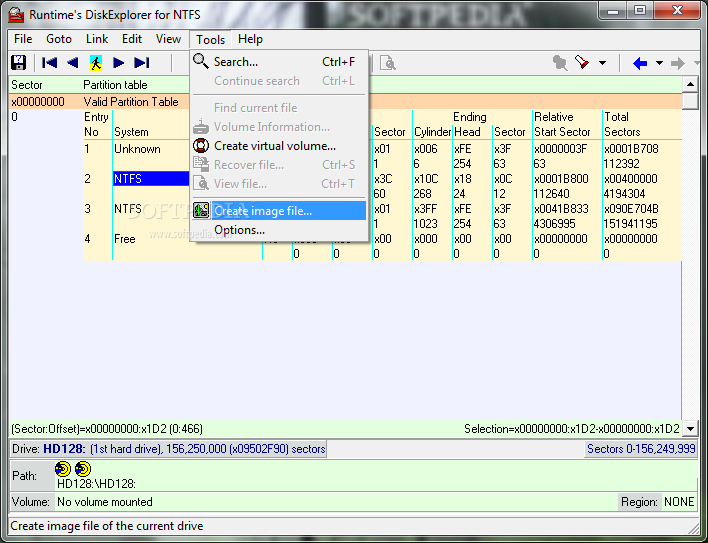The width and height of the screenshot is (708, 543).
Task: Choose Create virtual volume... menu entry
Action: click(x=279, y=146)
